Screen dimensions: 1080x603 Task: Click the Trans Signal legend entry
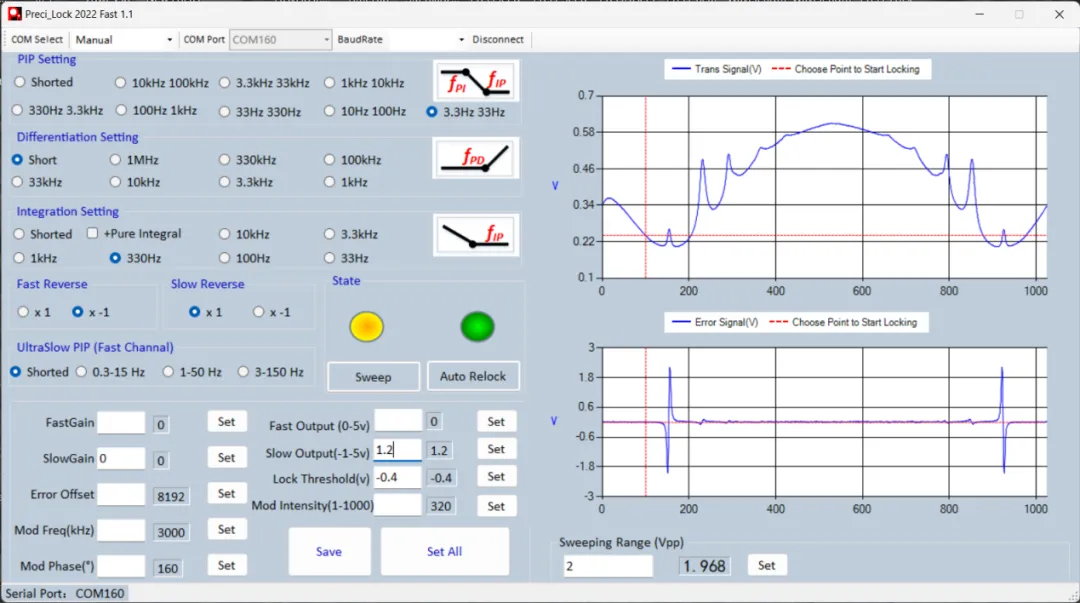pos(717,69)
